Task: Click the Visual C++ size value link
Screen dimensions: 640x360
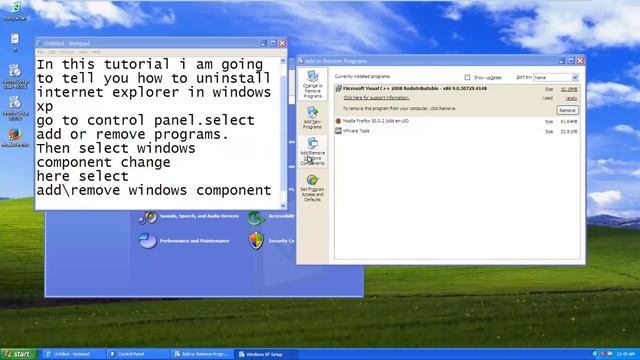Action: (x=569, y=89)
